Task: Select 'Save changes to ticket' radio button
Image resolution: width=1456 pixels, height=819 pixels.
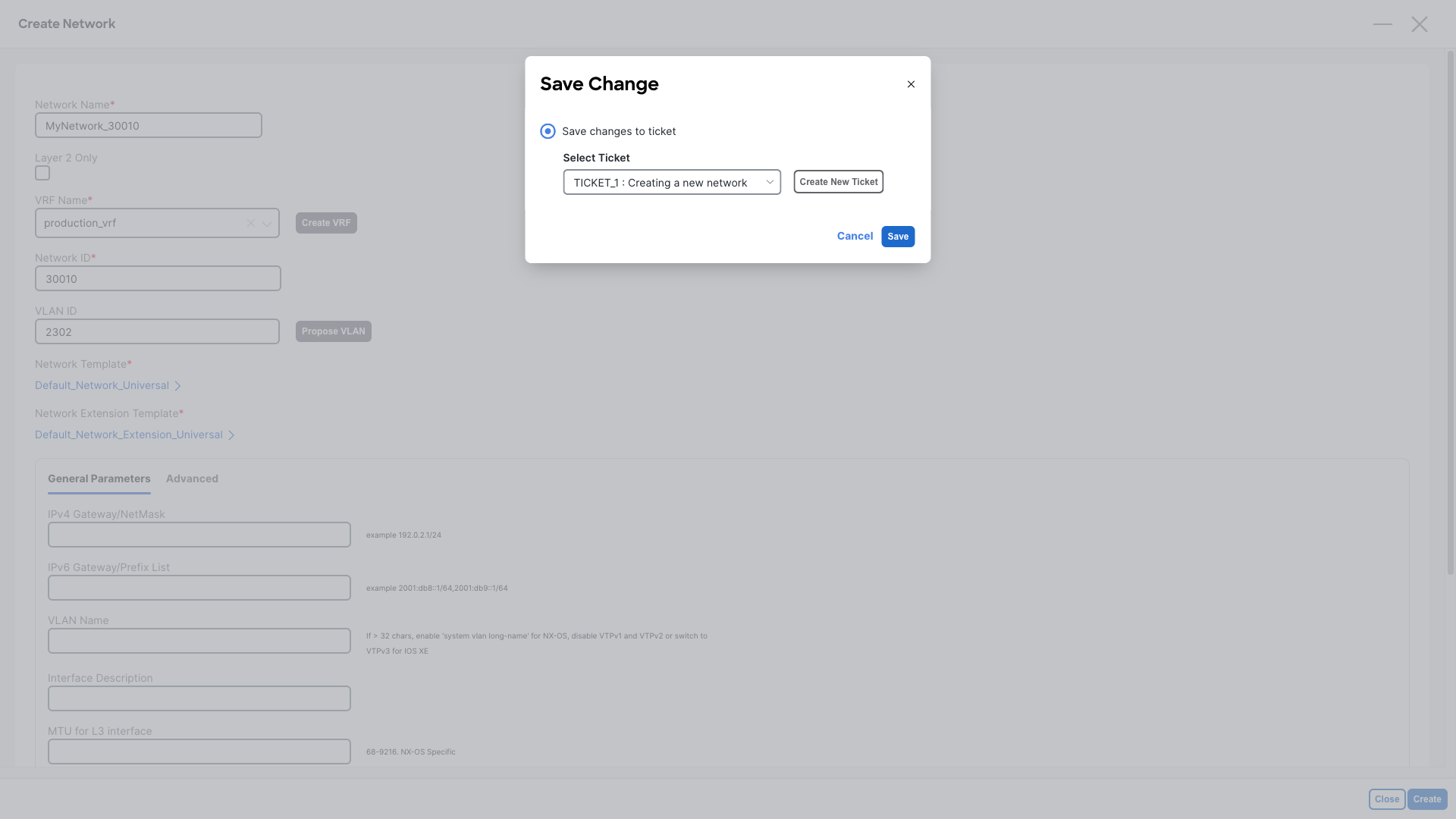Action: tap(548, 131)
